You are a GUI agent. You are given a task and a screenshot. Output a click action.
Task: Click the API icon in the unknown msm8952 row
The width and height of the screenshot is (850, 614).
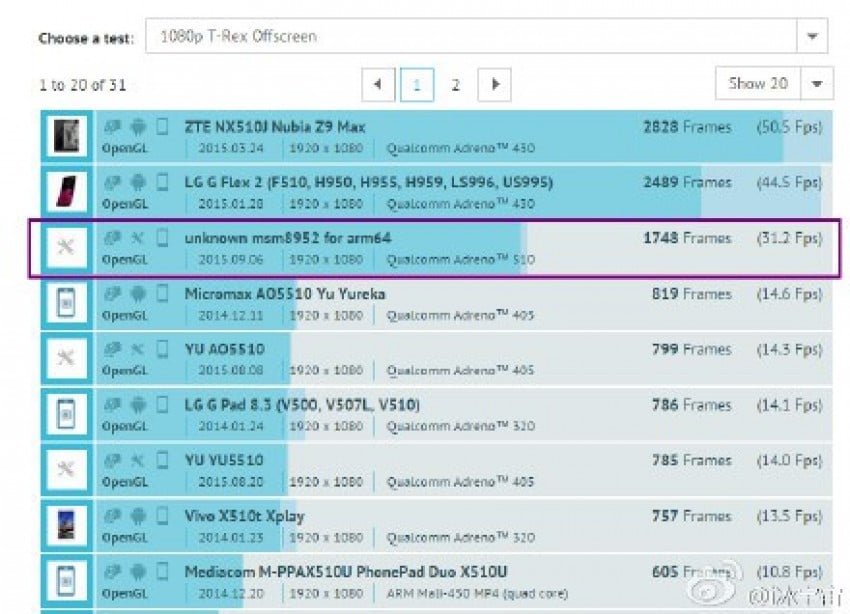(112, 238)
